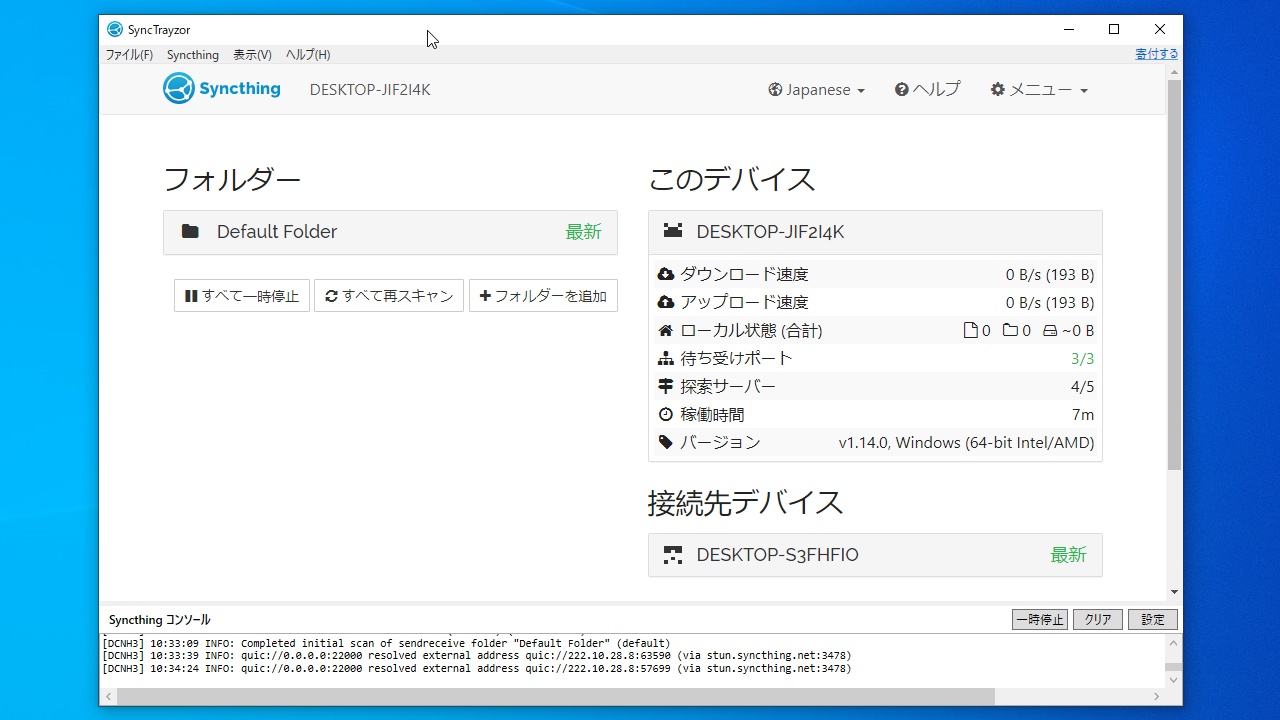Screen dimensions: 1280x720
Task: Click the globe icon next to Japanese
Action: click(775, 90)
